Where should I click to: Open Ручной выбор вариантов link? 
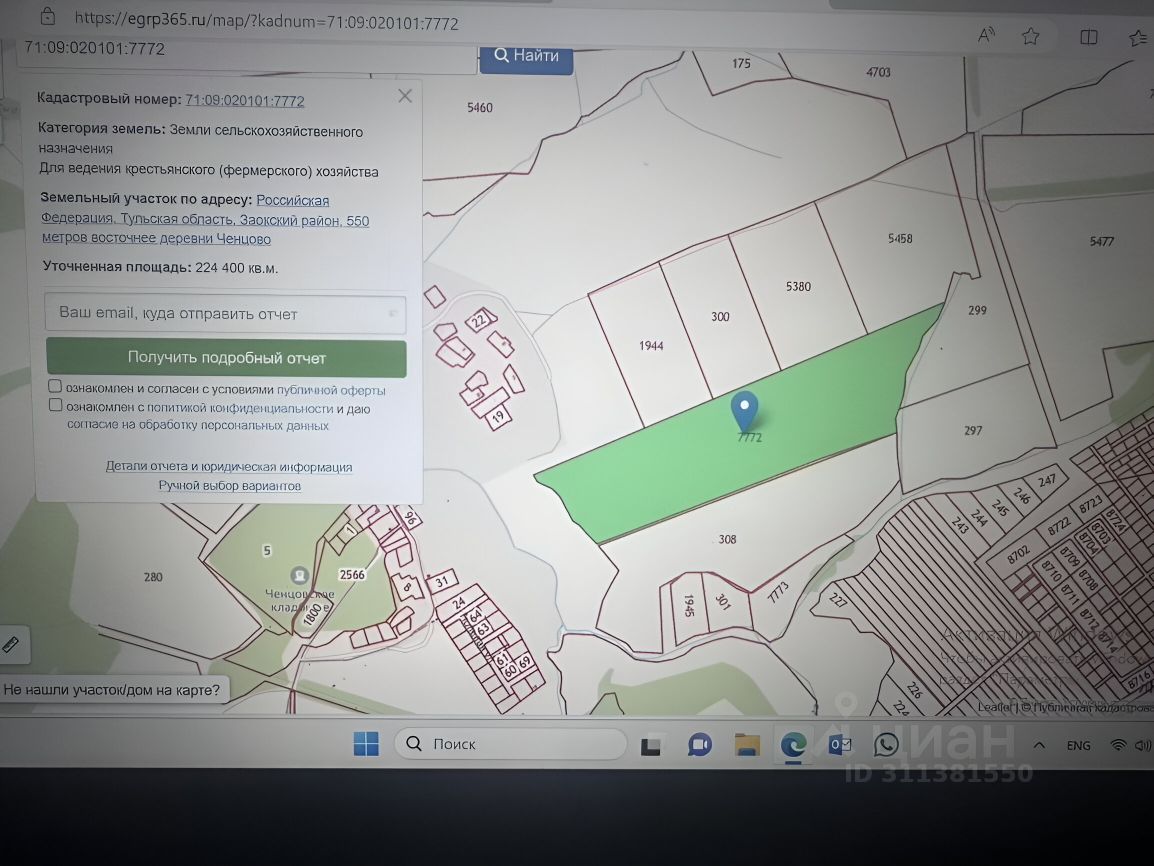(x=230, y=486)
